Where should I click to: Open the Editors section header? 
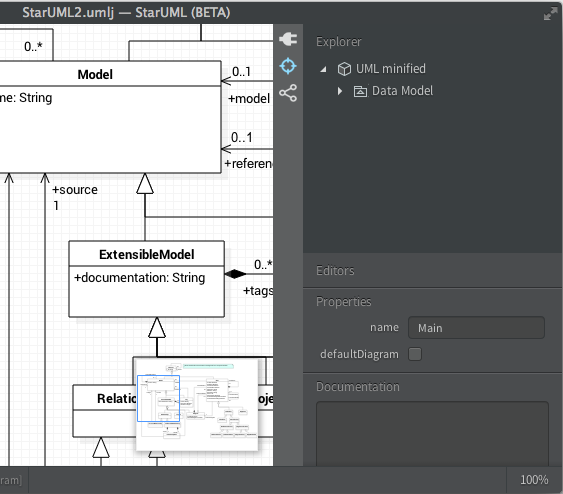[335, 270]
